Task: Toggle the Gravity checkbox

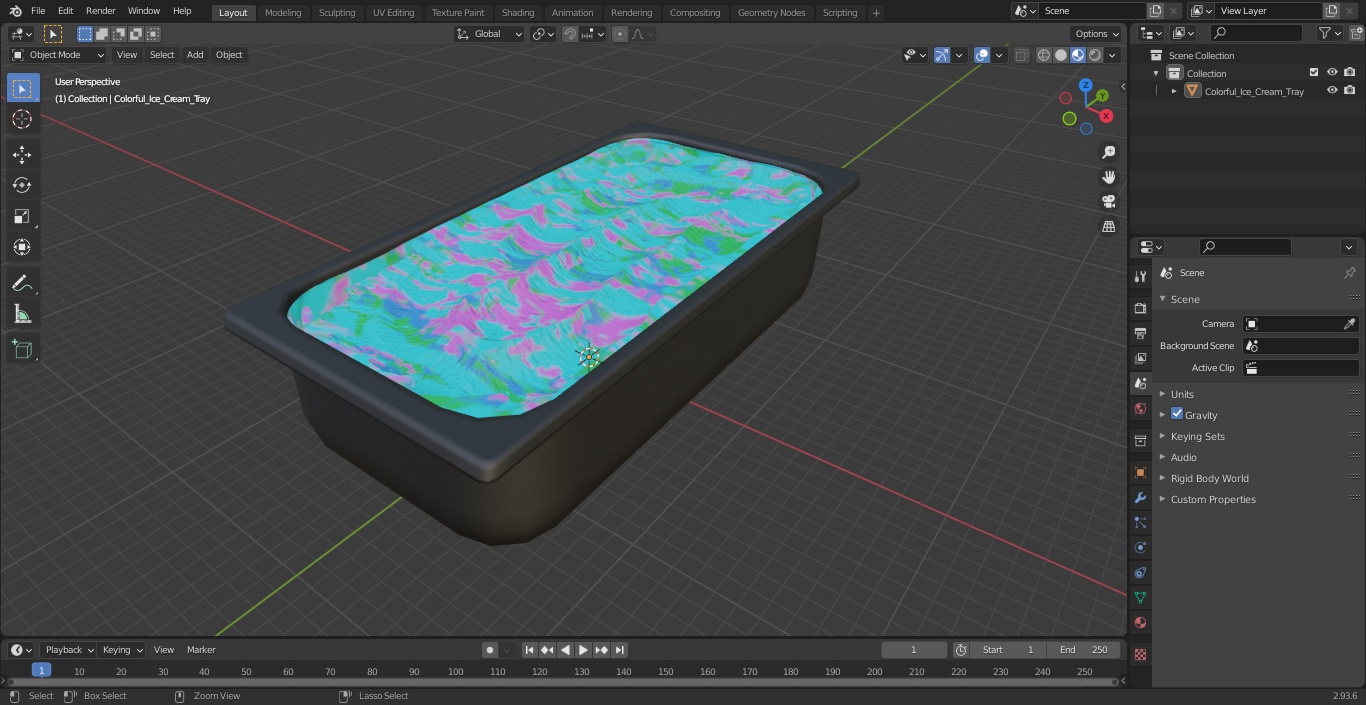Action: click(1177, 414)
